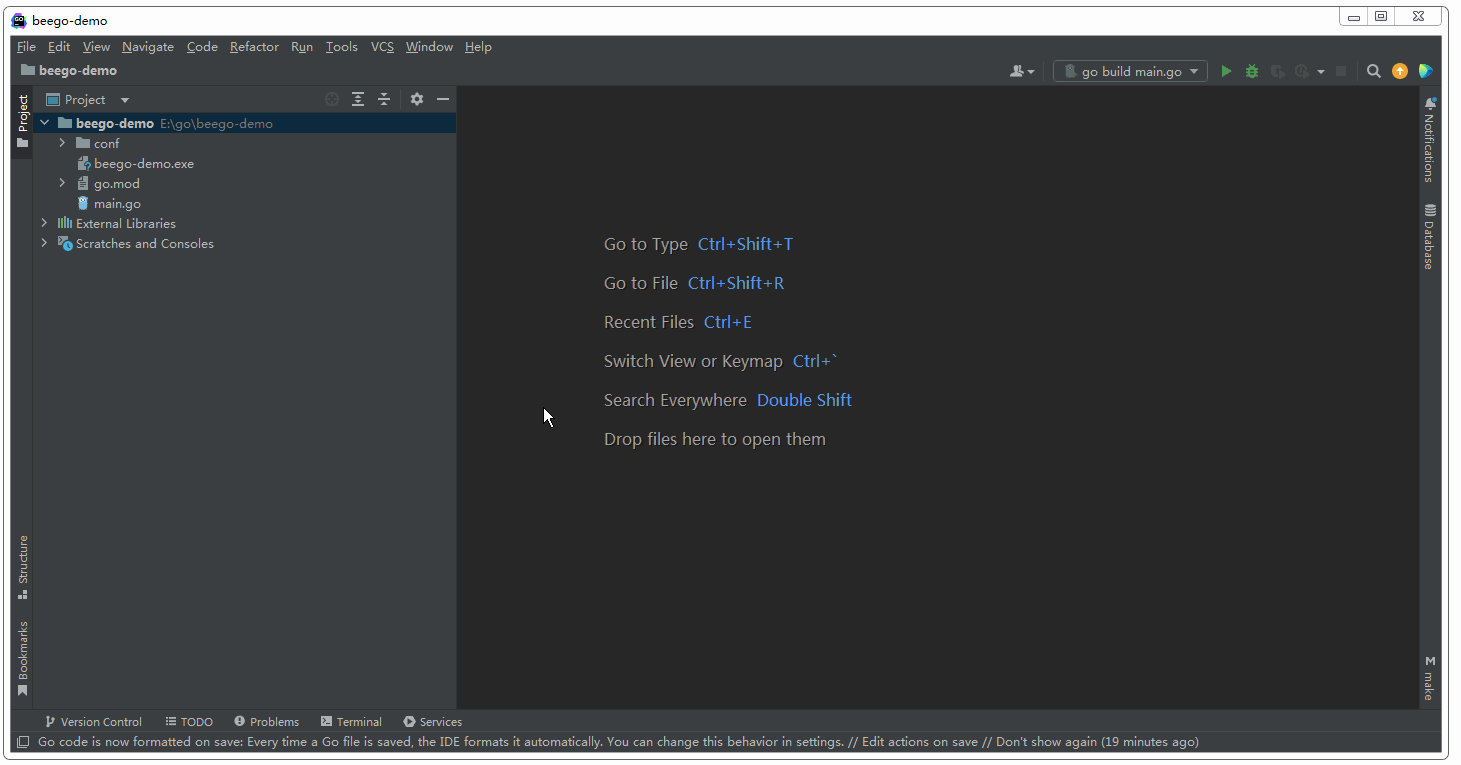The width and height of the screenshot is (1461, 765).
Task: Open Search Everywhere magnifier icon
Action: coord(1374,71)
